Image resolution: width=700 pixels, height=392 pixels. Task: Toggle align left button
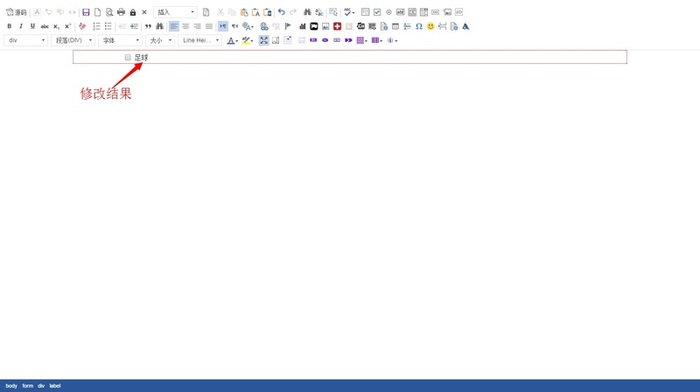point(174,26)
